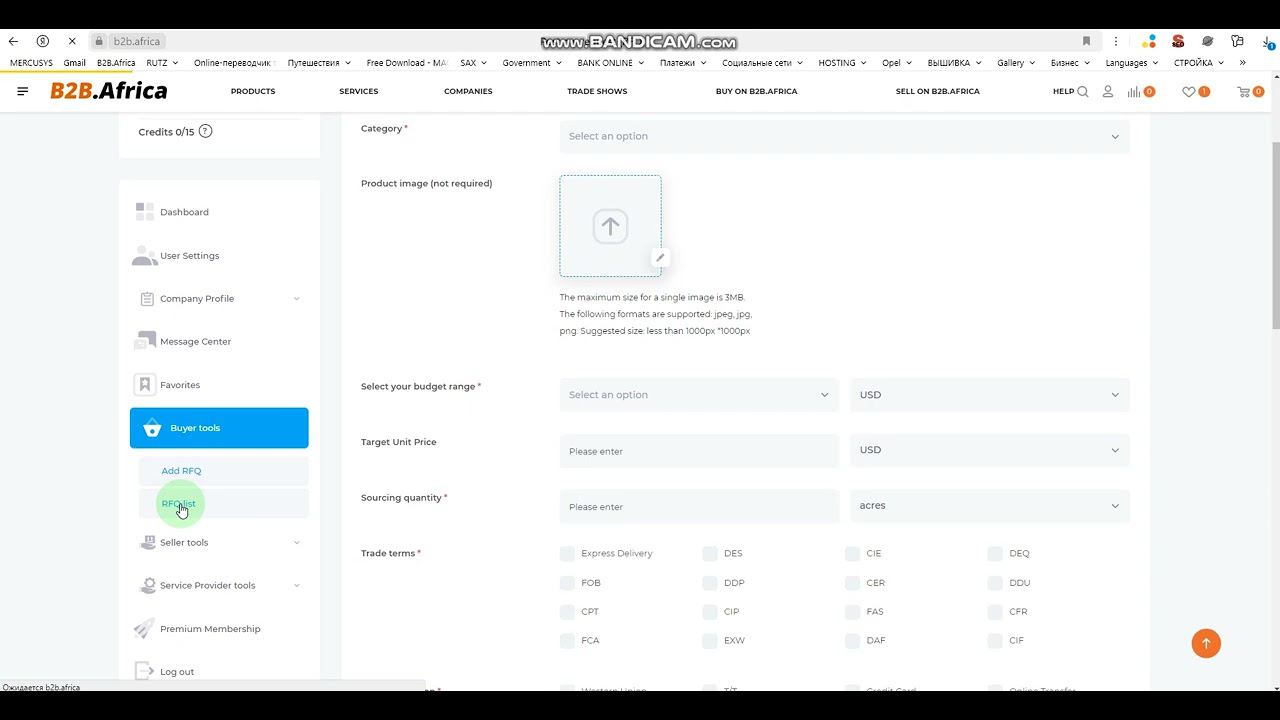Click the orange scroll-to-top arrow button
Viewport: 1280px width, 720px height.
[1206, 643]
